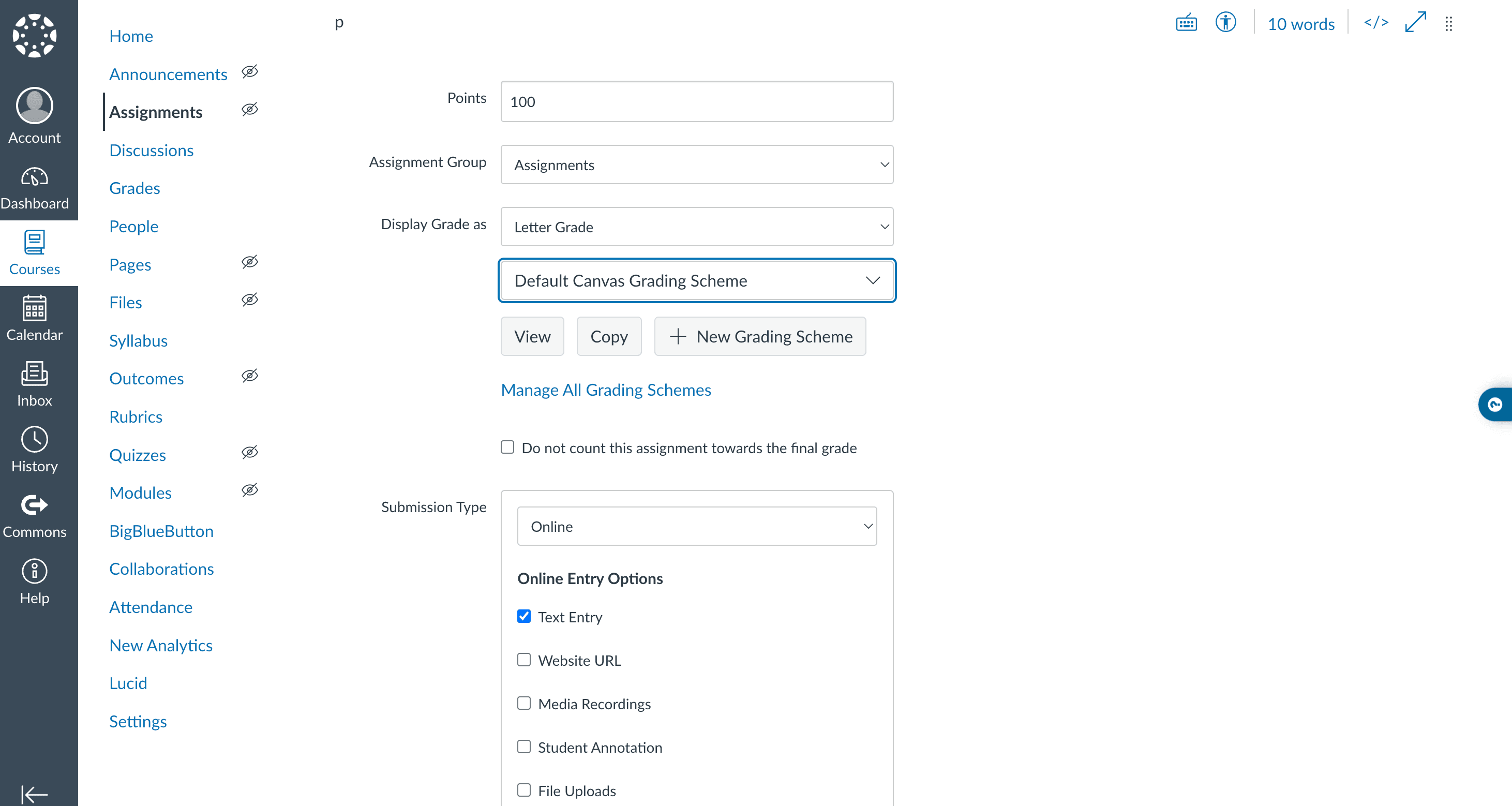The image size is (1512, 806).
Task: Go to Grades in course menu
Action: tap(134, 188)
